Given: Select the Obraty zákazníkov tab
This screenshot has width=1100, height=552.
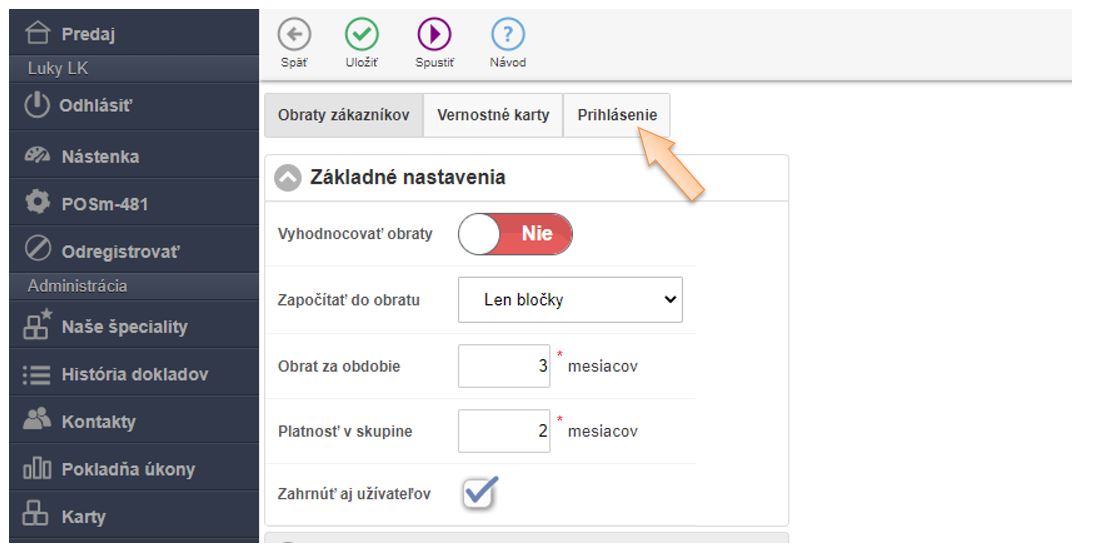Looking at the screenshot, I should pyautogui.click(x=344, y=115).
